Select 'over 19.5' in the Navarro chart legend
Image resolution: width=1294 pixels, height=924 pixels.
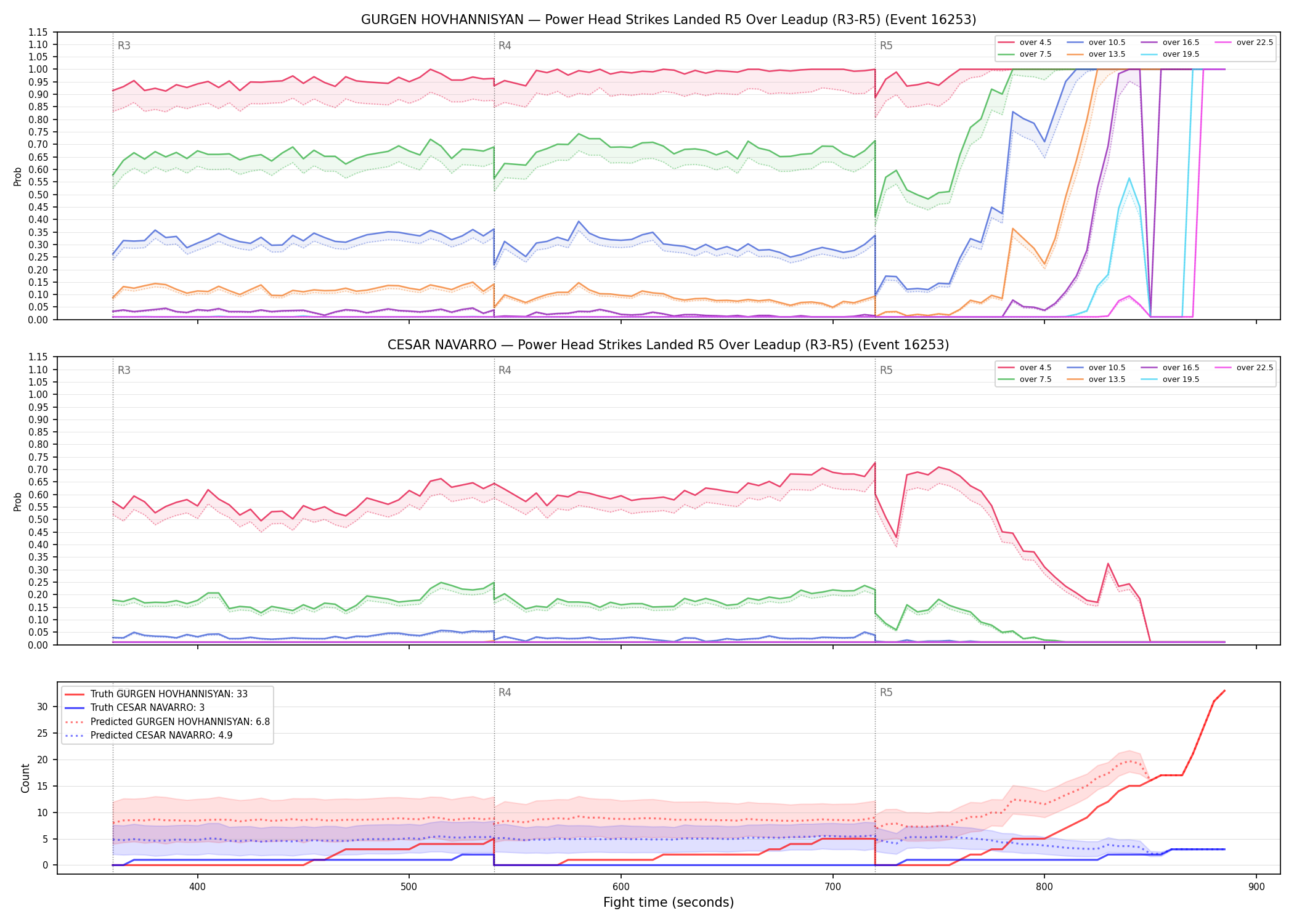pyautogui.click(x=1170, y=379)
